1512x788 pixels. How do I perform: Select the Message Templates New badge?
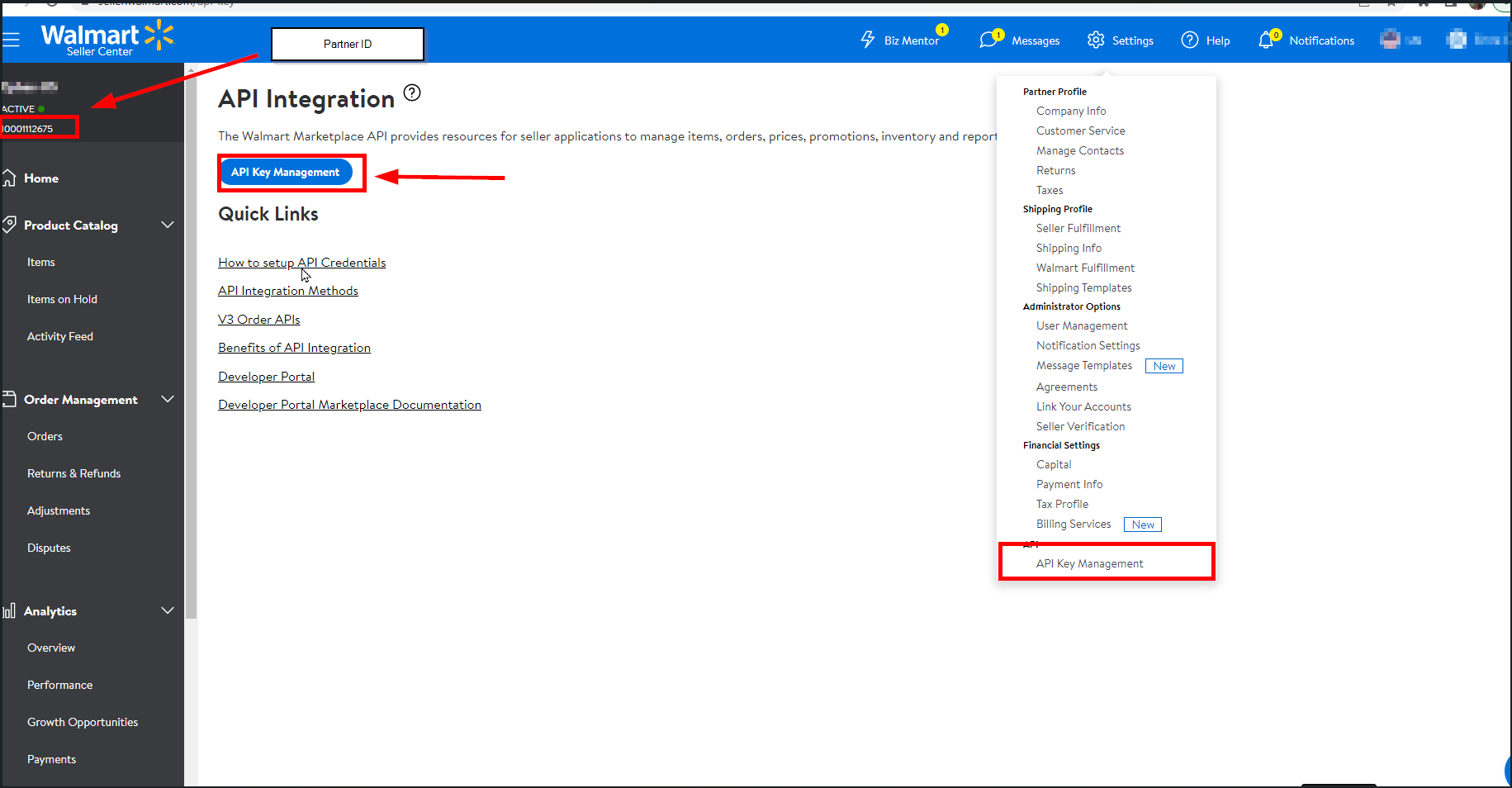coord(1164,365)
